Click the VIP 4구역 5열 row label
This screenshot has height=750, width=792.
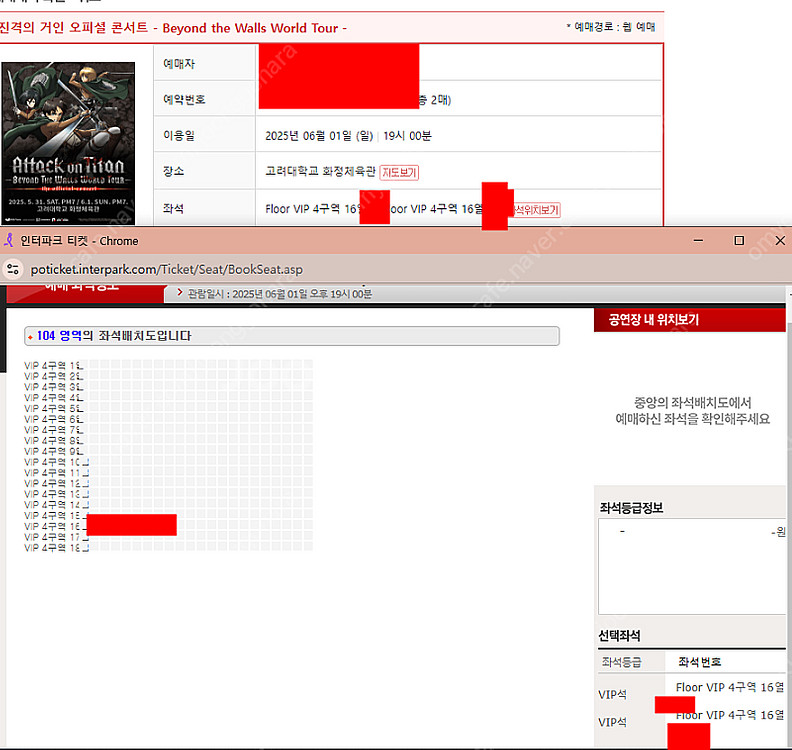tap(54, 408)
